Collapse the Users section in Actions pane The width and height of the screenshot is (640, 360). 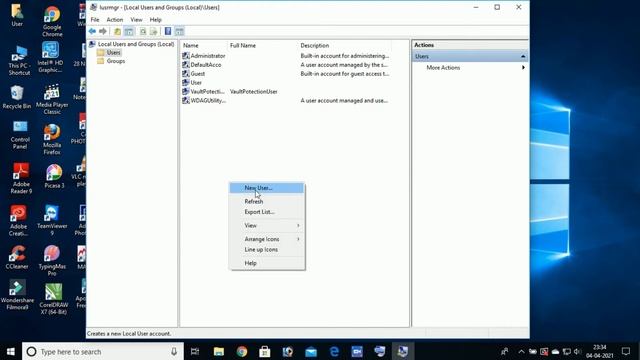(523, 56)
